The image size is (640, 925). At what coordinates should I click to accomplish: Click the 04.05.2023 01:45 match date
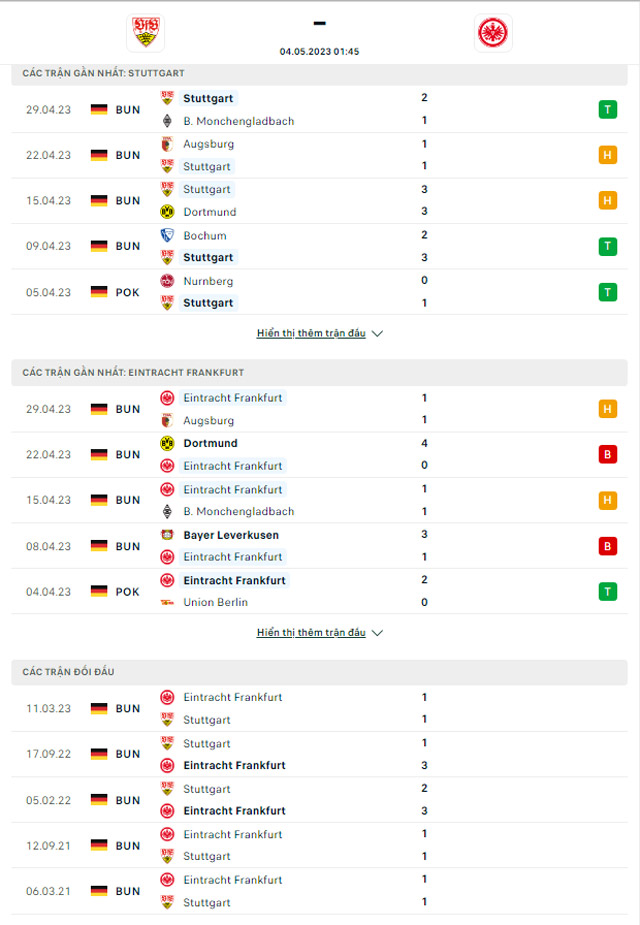pos(319,51)
